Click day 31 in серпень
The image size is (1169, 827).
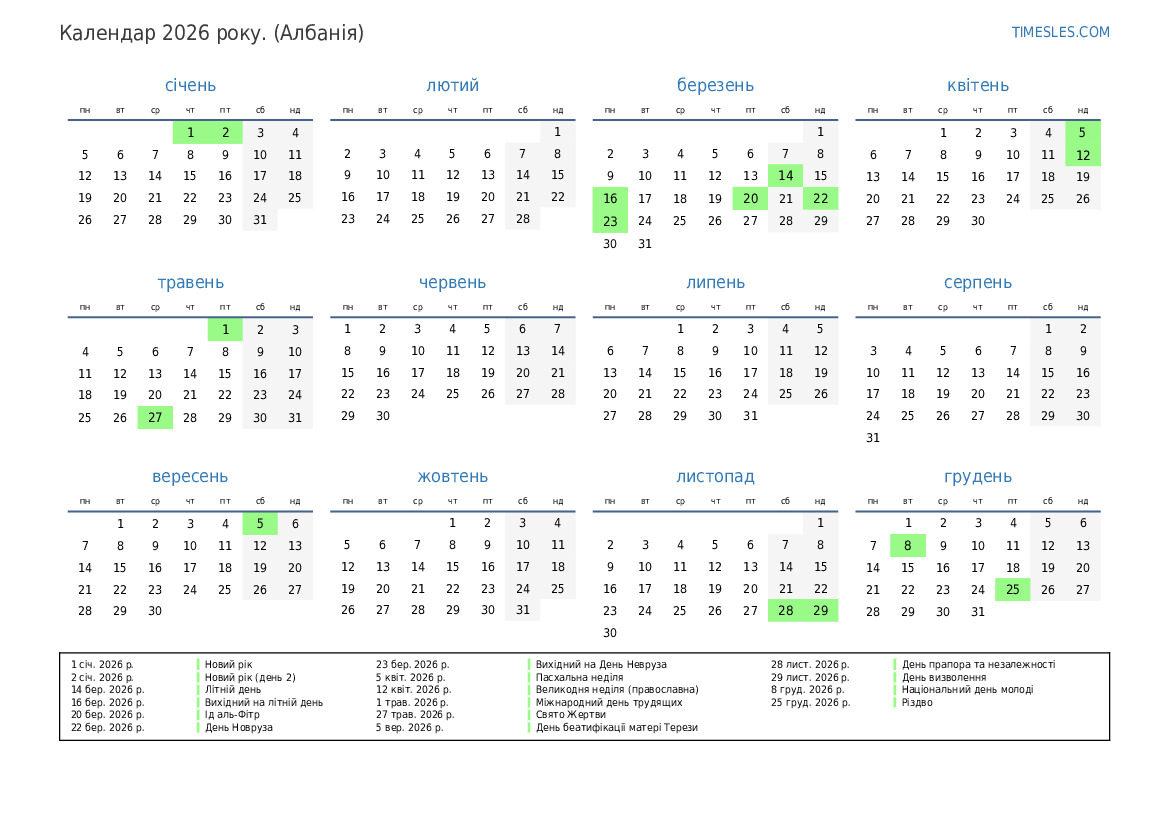[x=873, y=437]
